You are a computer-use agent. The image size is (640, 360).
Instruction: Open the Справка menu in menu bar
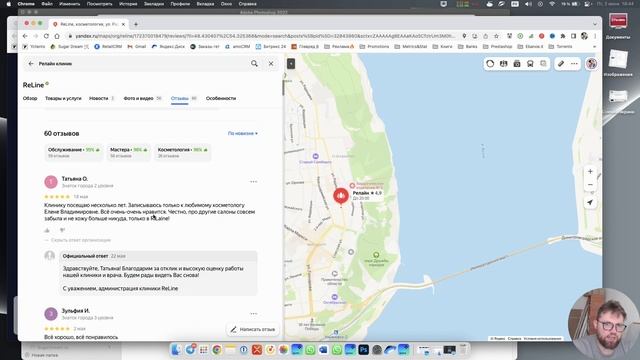click(247, 4)
